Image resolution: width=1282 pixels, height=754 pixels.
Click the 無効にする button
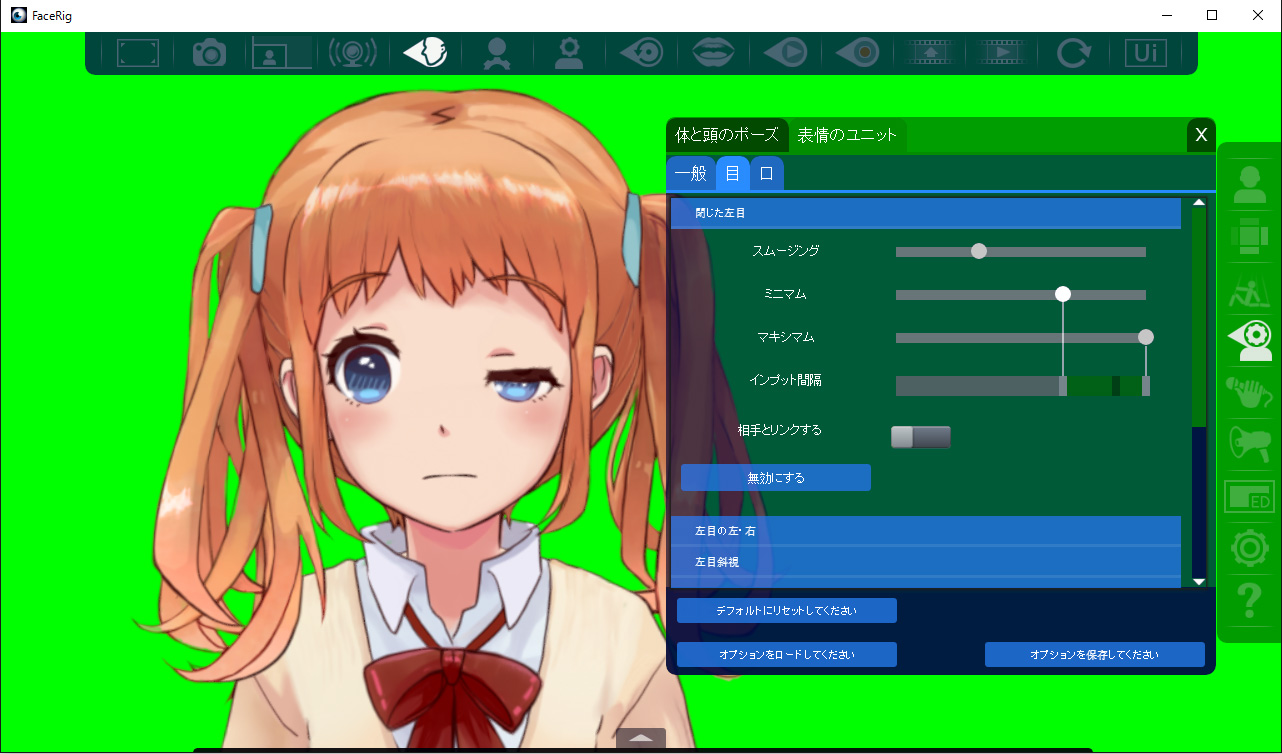[775, 478]
